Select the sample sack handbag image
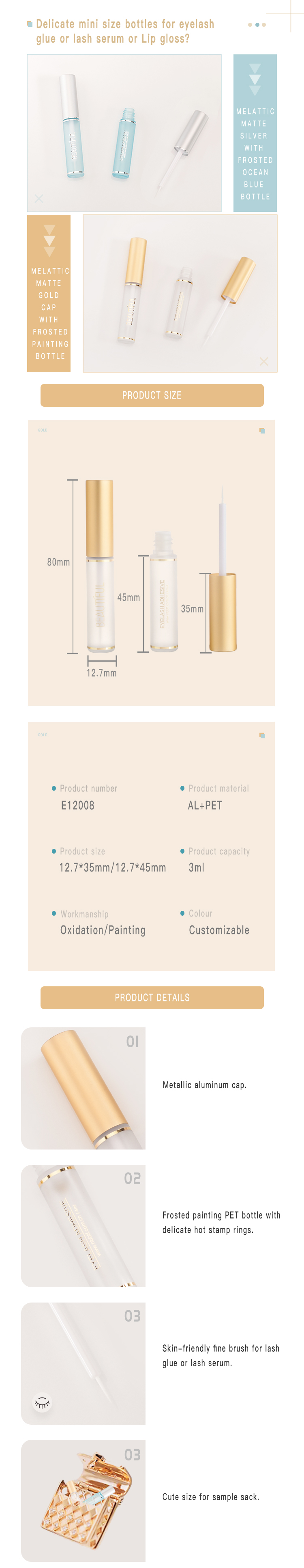This screenshot has height=1568, width=304. pyautogui.click(x=83, y=1501)
